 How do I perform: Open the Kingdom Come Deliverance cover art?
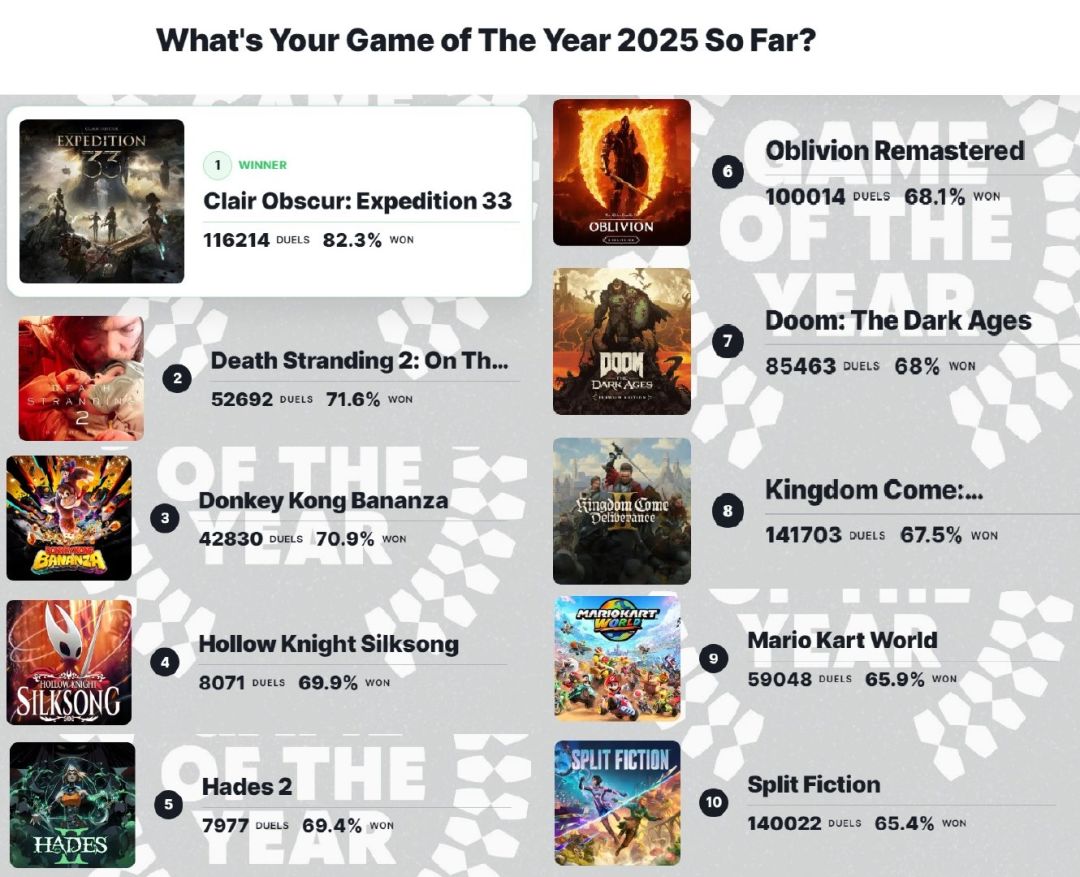621,510
